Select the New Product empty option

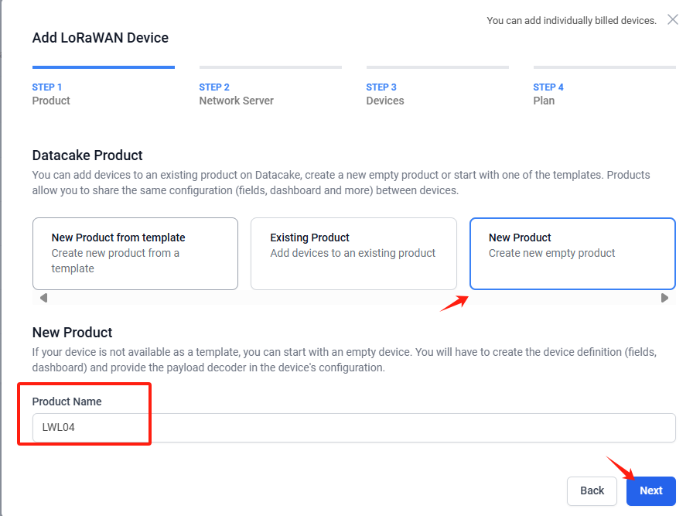(x=572, y=254)
